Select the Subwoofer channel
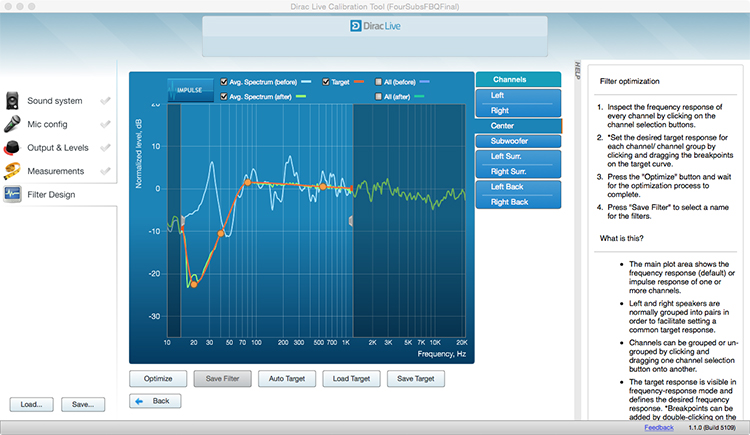The image size is (750, 435). pos(518,141)
